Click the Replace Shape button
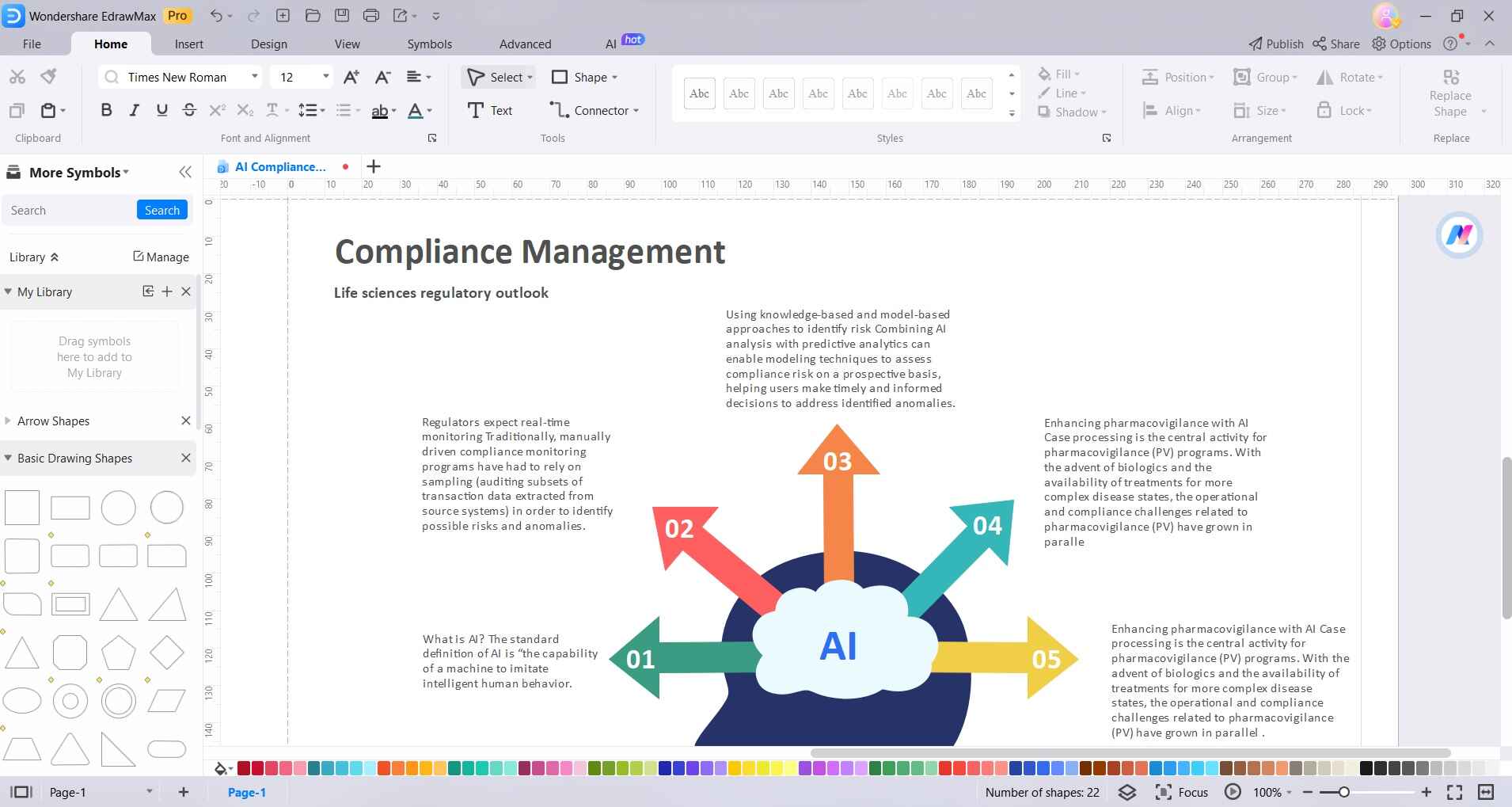The height and width of the screenshot is (807, 1512). 1450,94
